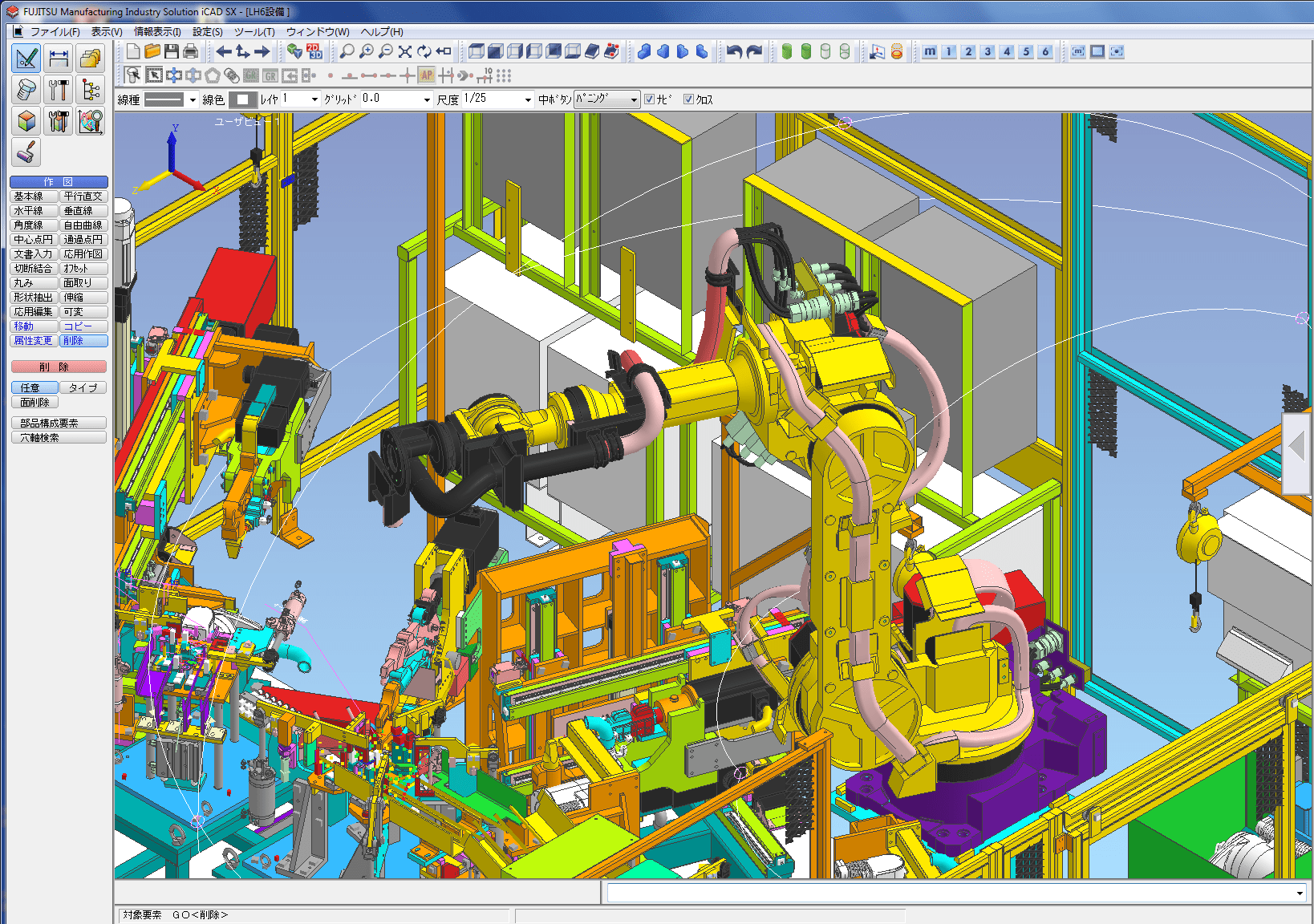Fit the view with the expand-arrows icon
This screenshot has width=1314, height=924.
click(x=405, y=51)
